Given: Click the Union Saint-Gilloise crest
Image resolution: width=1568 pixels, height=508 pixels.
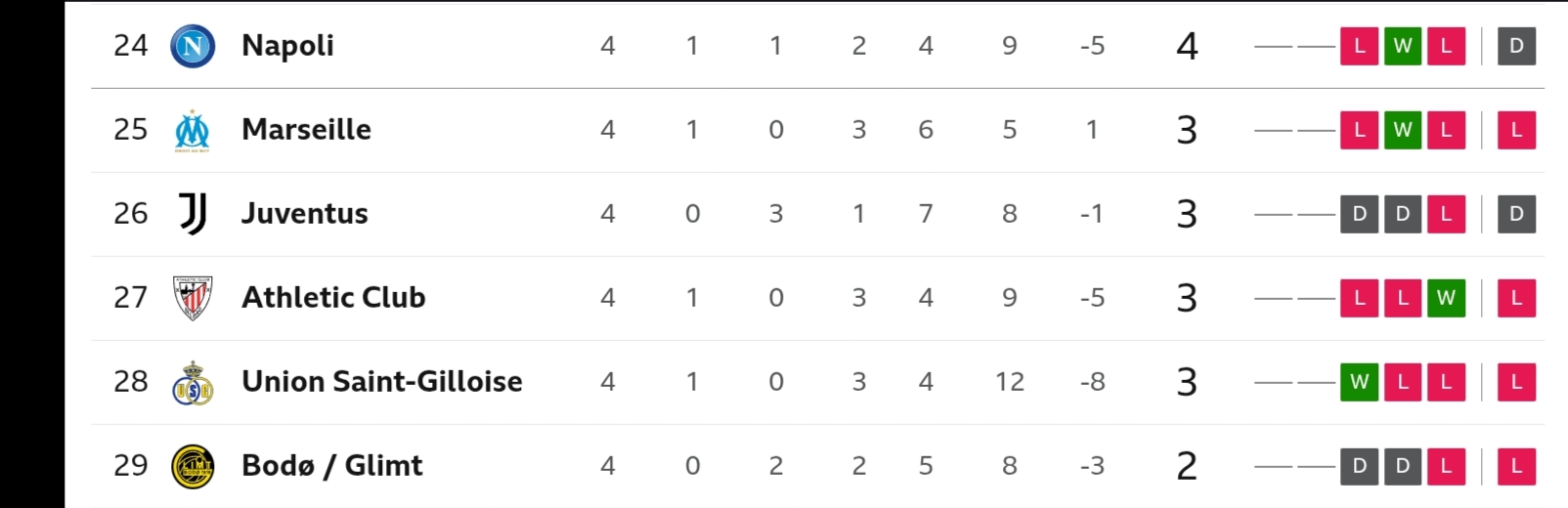Looking at the screenshot, I should [x=193, y=382].
